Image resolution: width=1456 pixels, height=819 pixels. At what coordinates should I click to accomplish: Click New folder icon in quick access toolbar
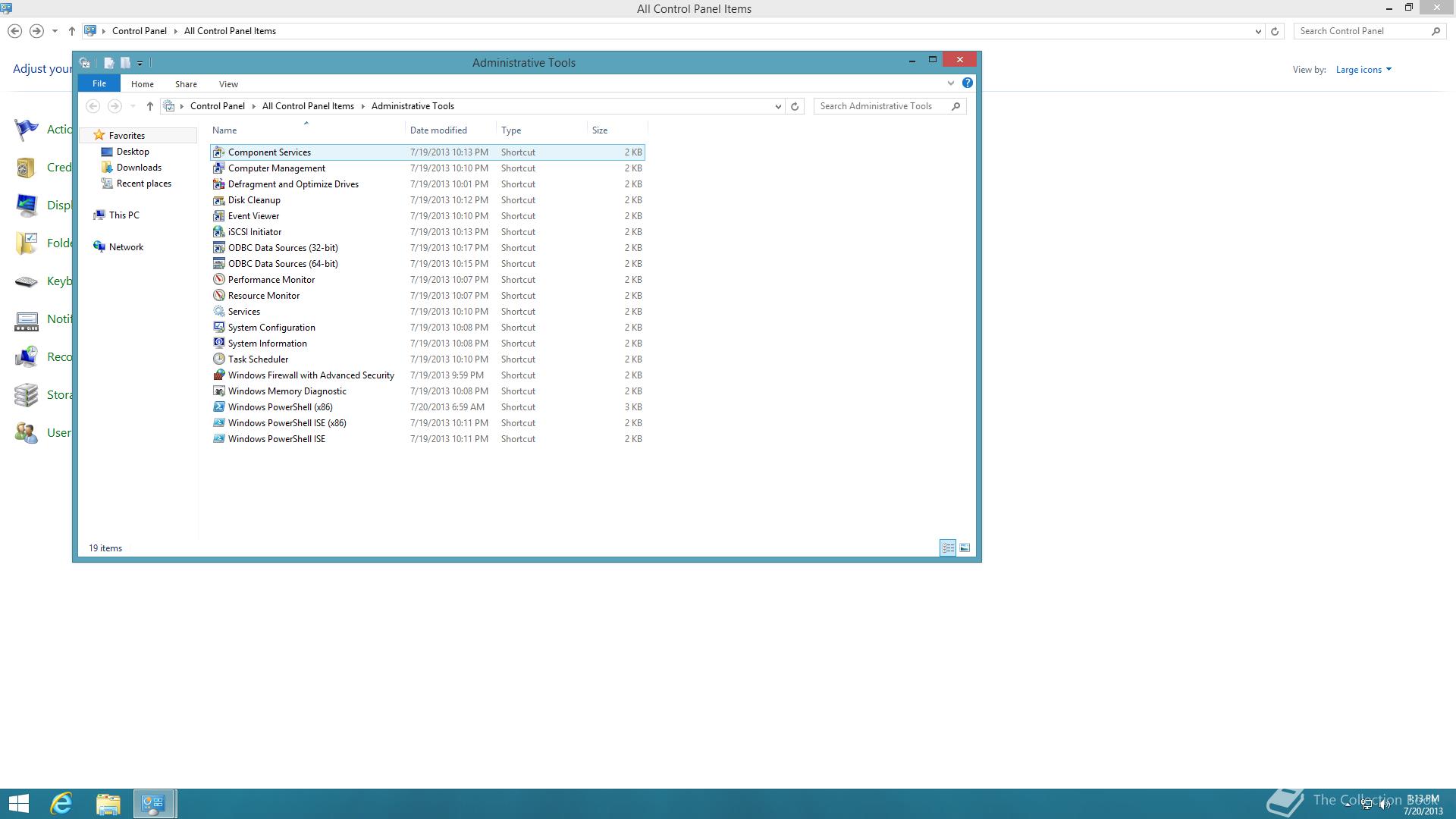click(125, 63)
